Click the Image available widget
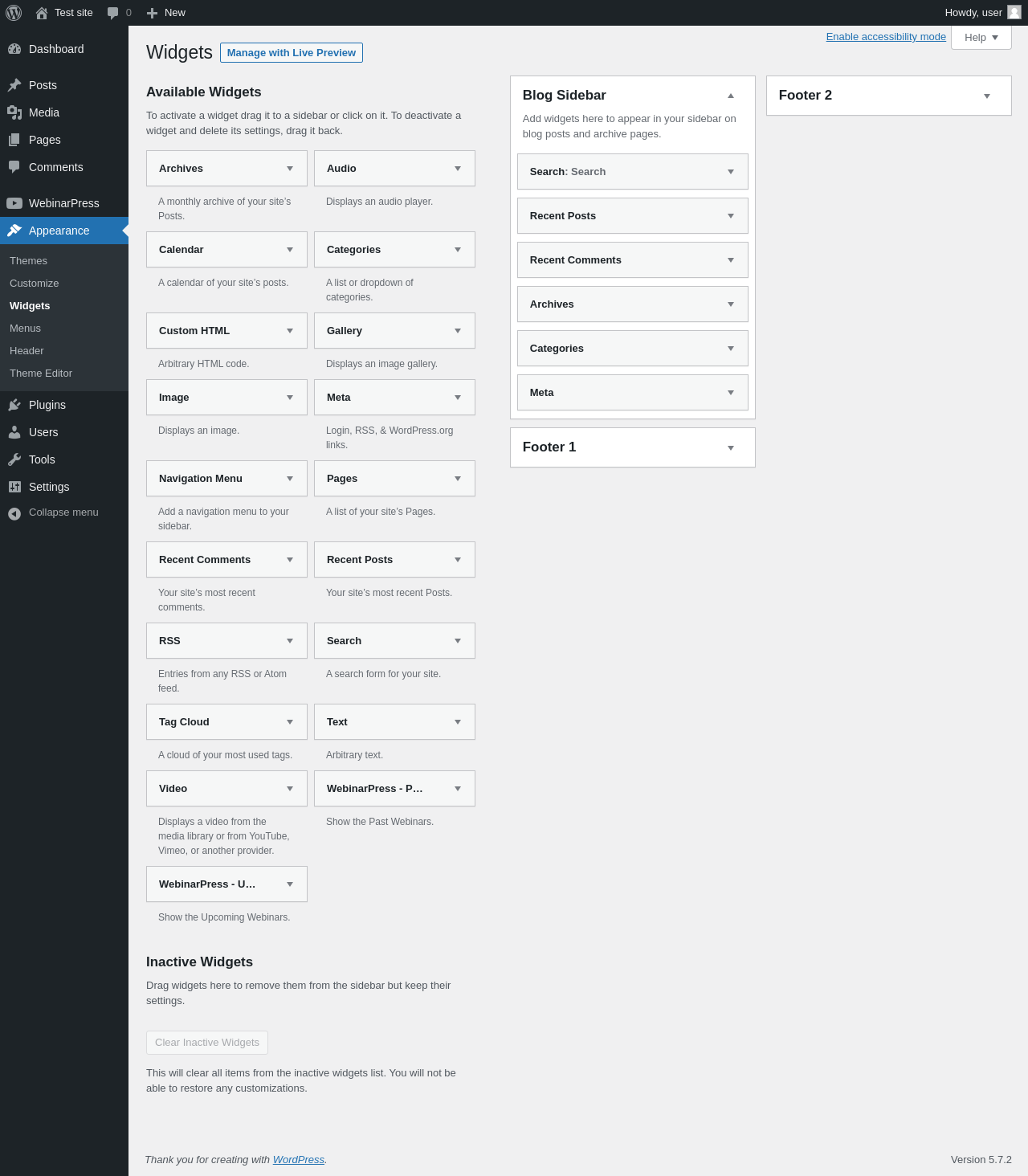This screenshot has height=1176, width=1028. [226, 398]
